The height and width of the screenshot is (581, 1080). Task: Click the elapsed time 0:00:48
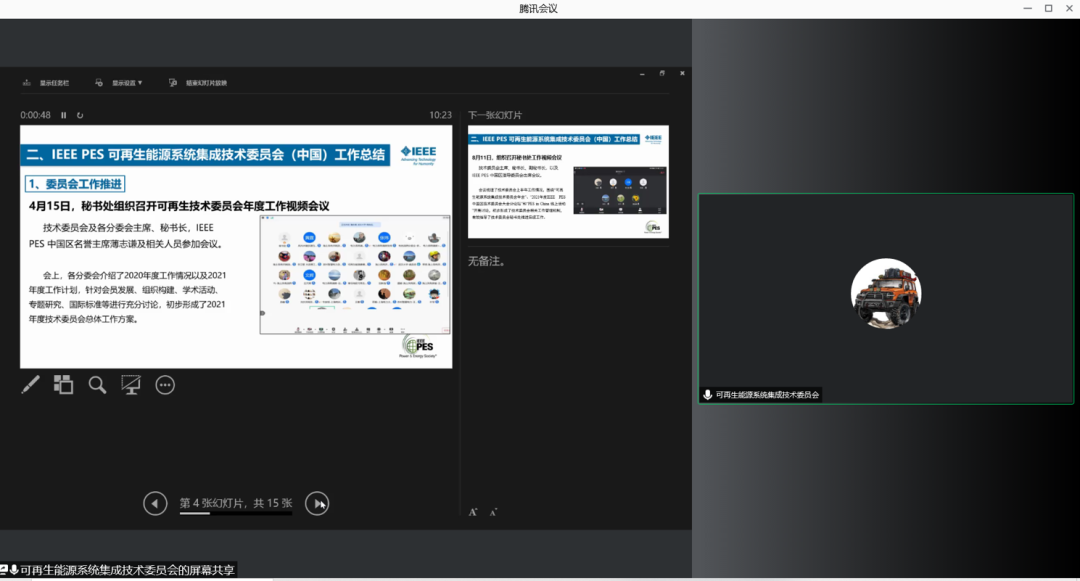point(35,115)
